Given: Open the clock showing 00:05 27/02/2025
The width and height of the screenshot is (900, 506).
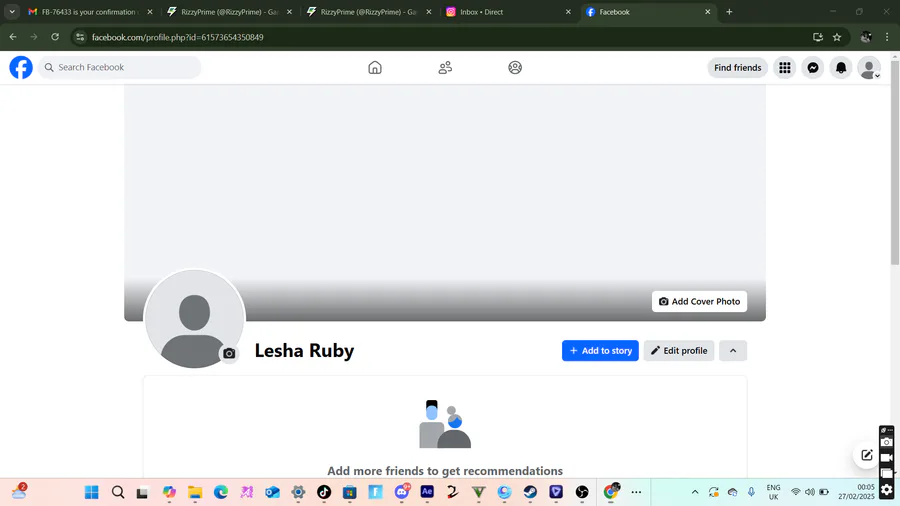Looking at the screenshot, I should coord(856,492).
